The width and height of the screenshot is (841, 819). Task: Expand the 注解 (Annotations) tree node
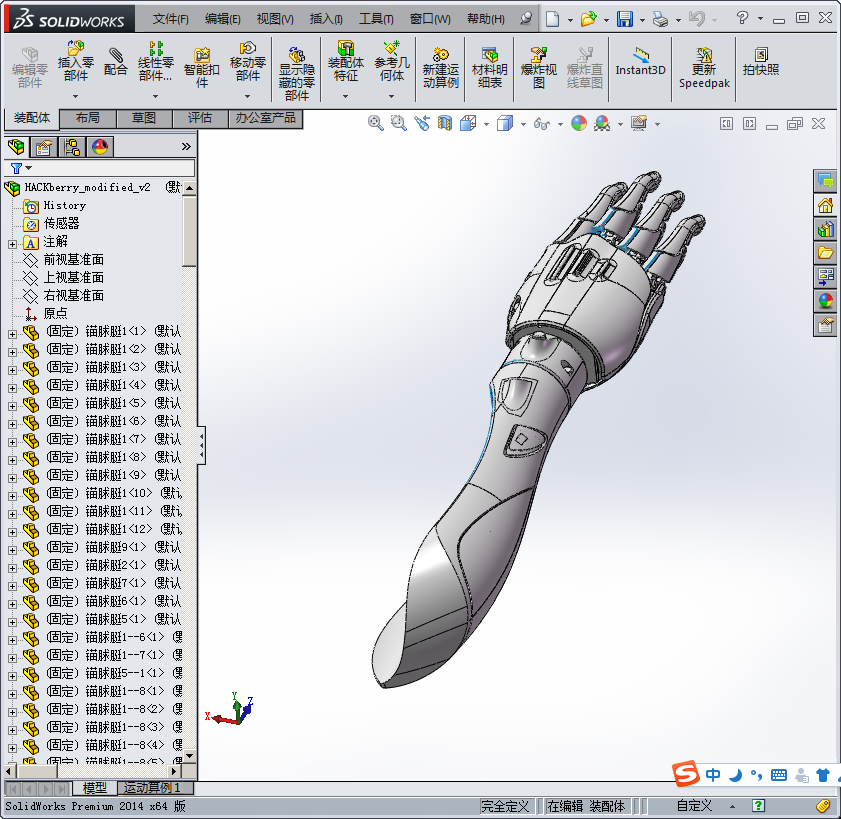pos(12,244)
